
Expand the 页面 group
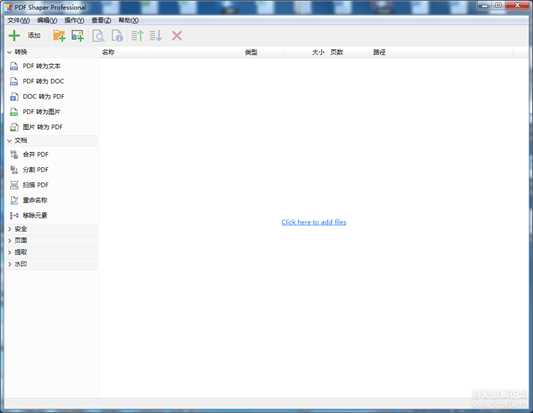[x=10, y=241]
